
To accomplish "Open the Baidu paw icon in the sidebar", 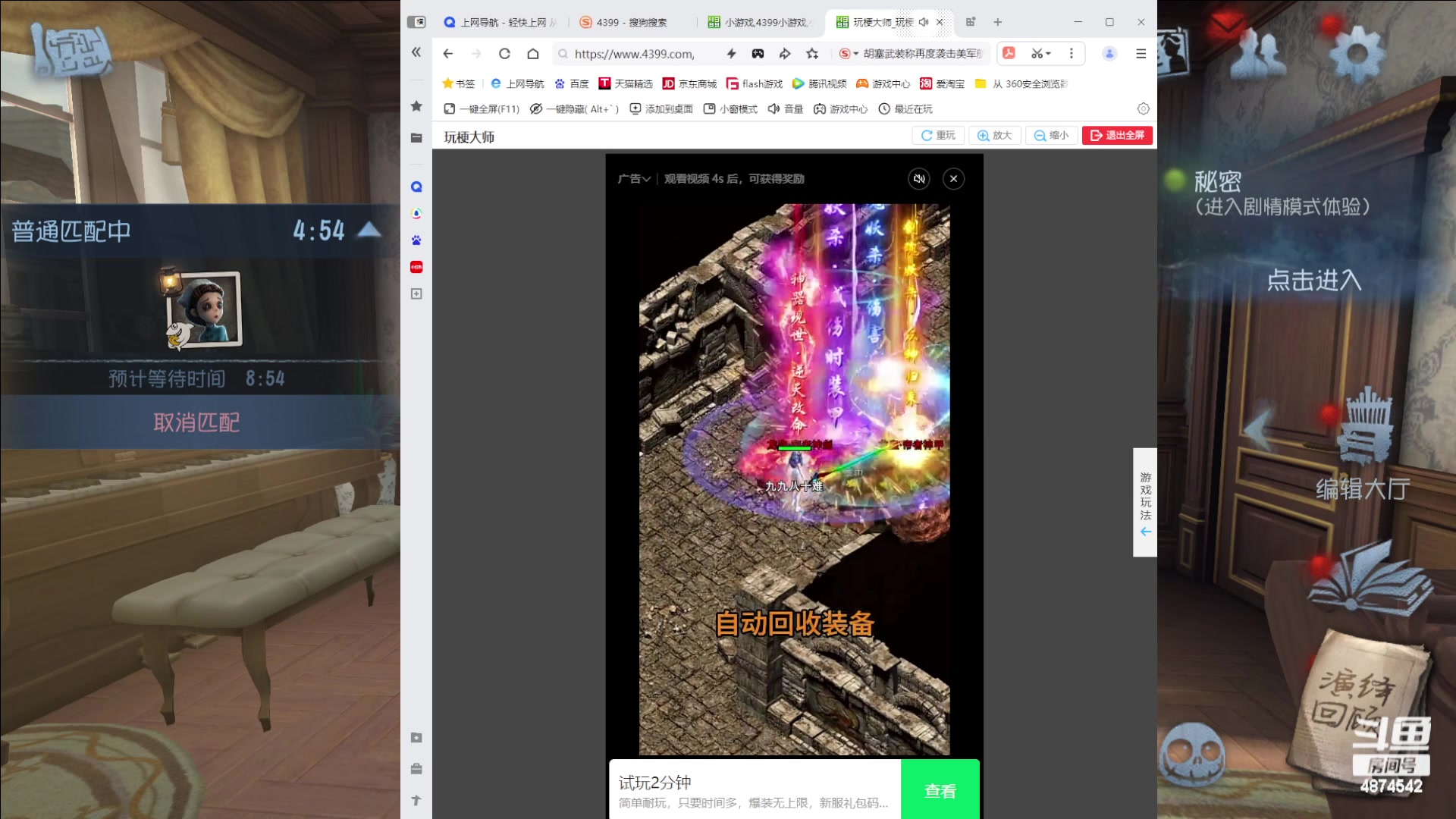I will (x=416, y=240).
